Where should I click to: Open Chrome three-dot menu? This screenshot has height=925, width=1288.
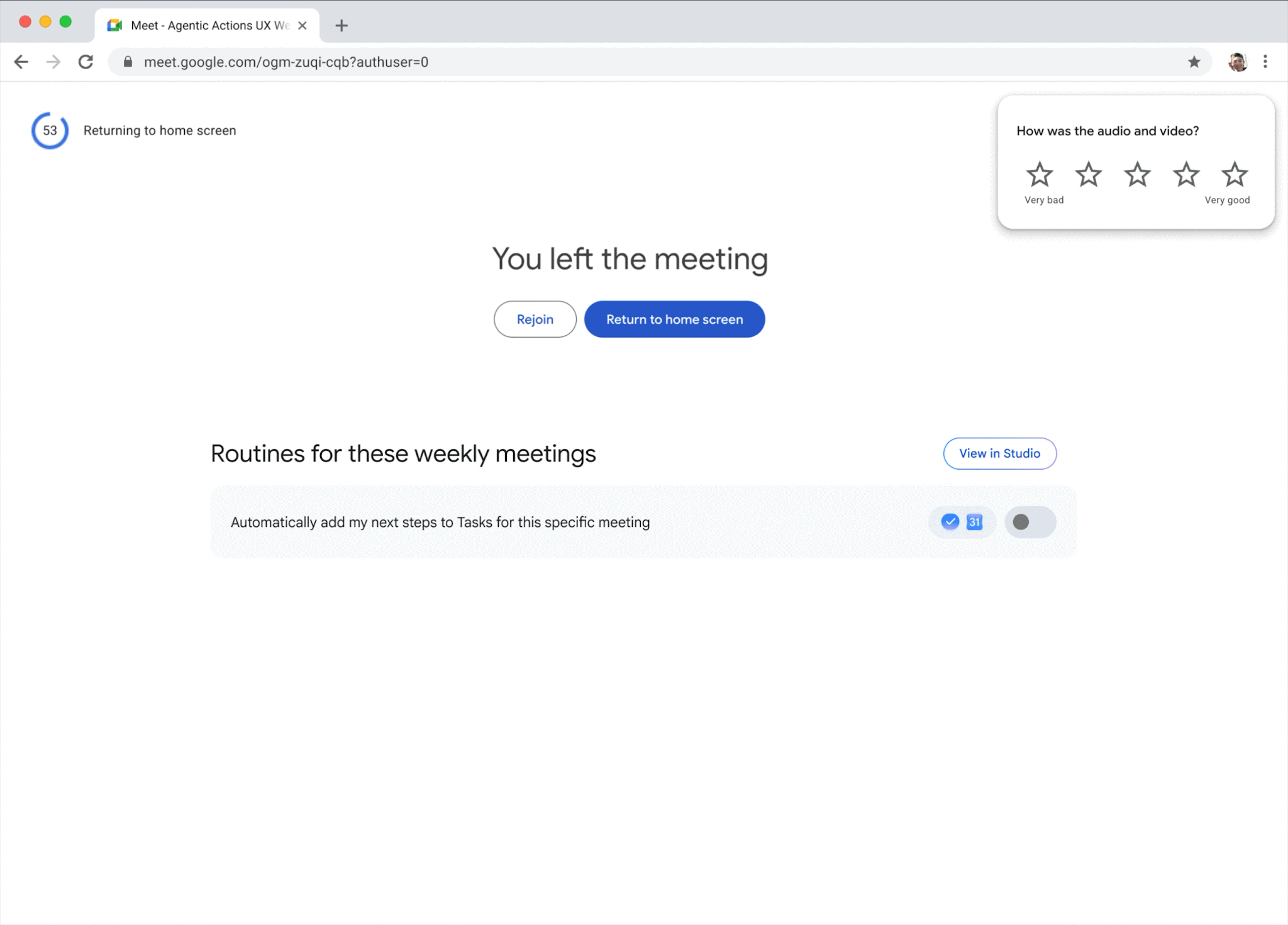[x=1265, y=62]
